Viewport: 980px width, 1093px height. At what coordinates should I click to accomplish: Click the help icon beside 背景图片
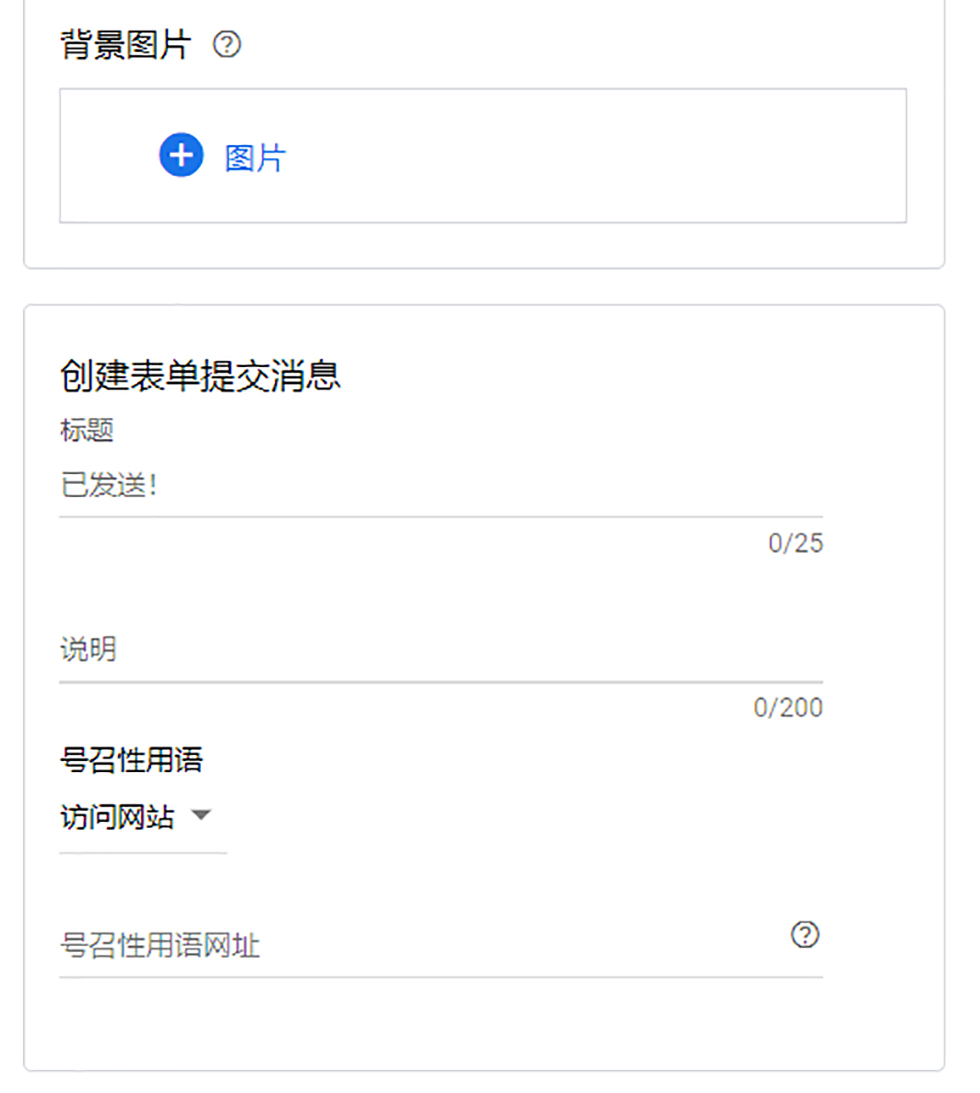tap(228, 45)
